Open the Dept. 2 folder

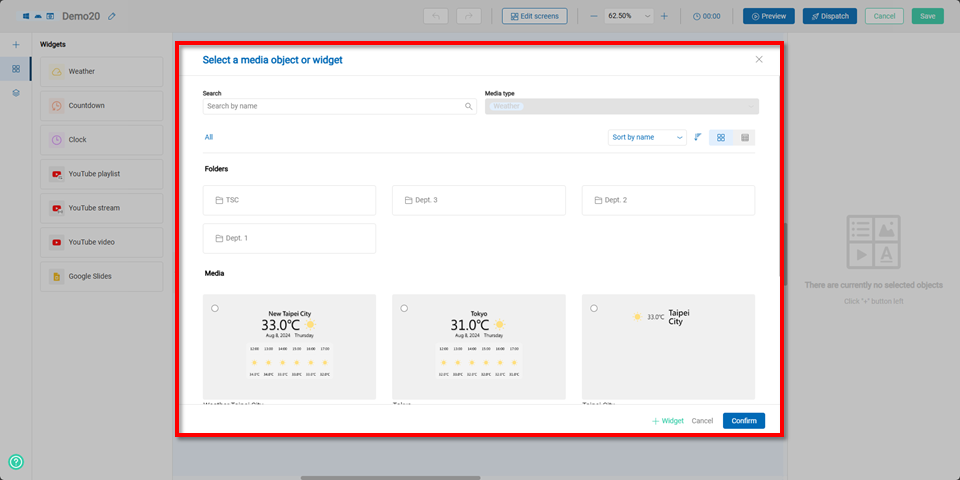(x=668, y=200)
